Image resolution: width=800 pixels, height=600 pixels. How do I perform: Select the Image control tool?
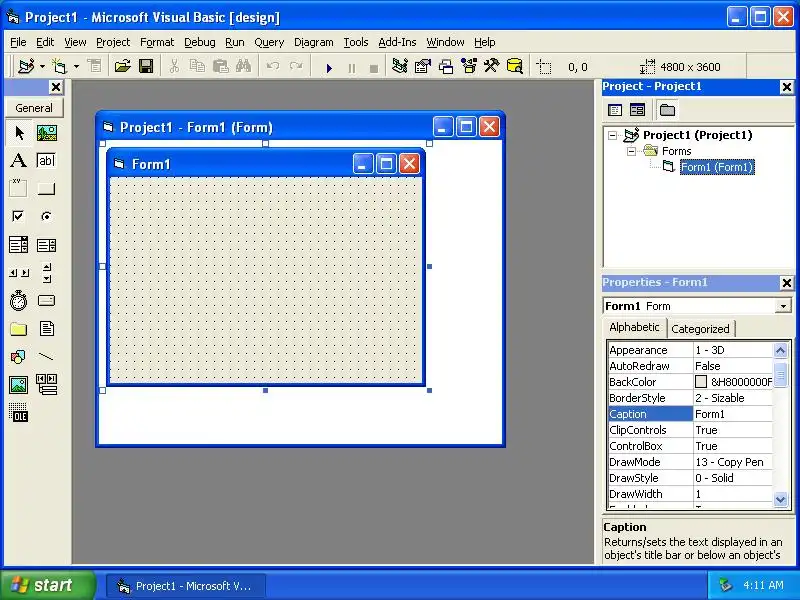[19, 384]
